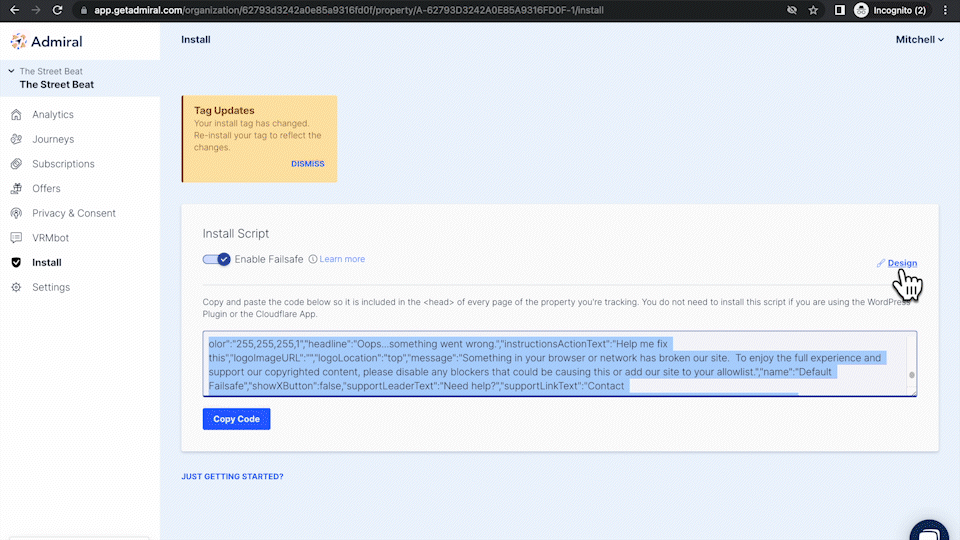Open the Offers page

46,189
